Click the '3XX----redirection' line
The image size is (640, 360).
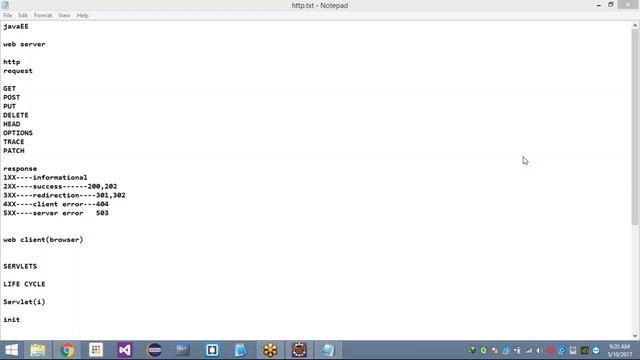(x=64, y=196)
